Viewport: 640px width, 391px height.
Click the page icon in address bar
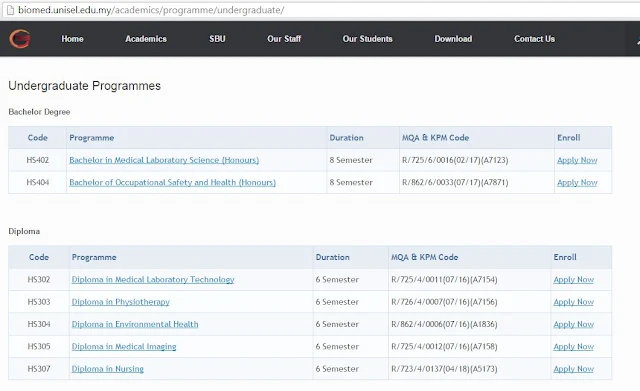pyautogui.click(x=10, y=10)
